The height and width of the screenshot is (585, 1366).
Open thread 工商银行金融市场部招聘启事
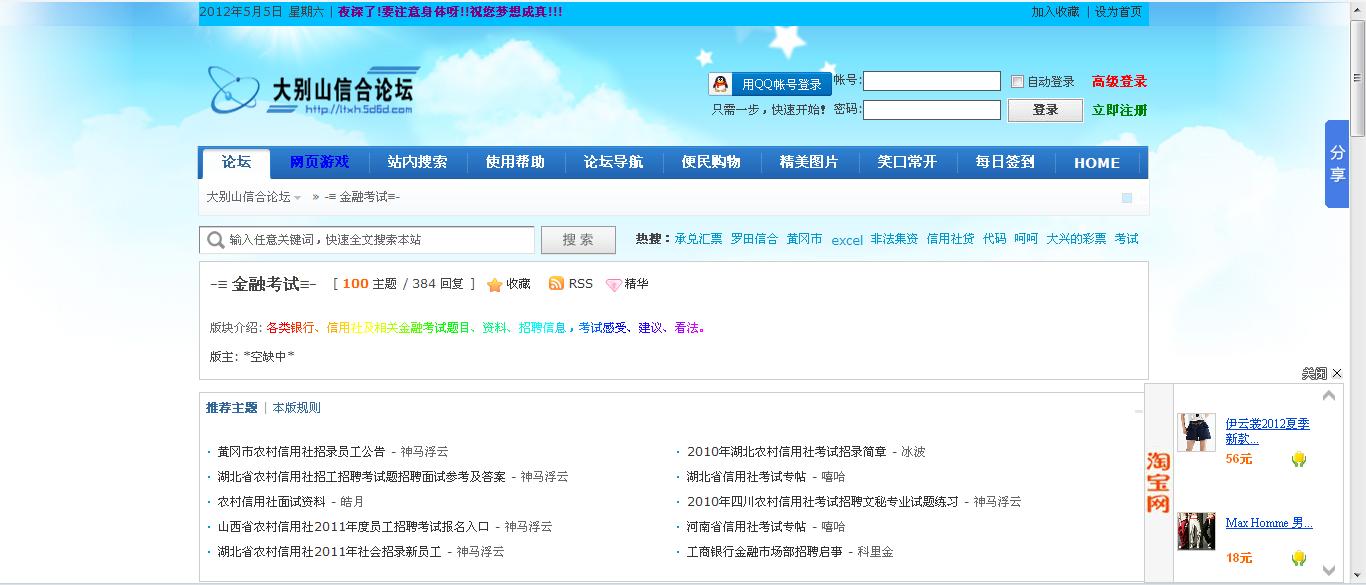coord(764,552)
